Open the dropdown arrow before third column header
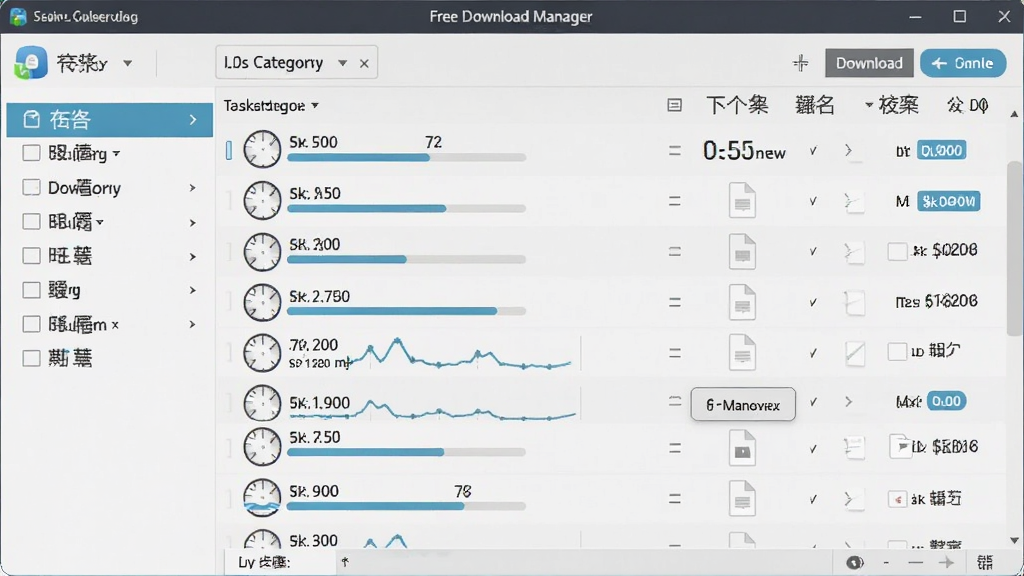 869,104
